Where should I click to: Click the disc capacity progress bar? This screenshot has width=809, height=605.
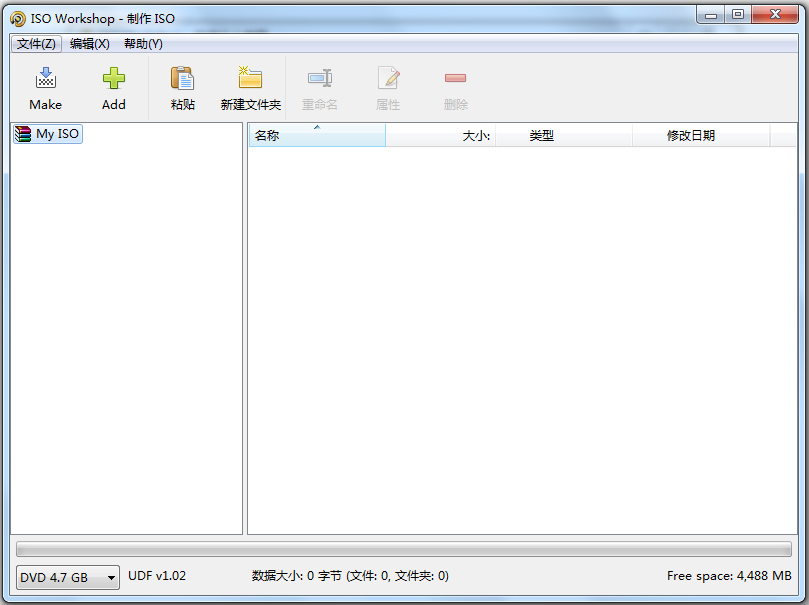coord(404,549)
